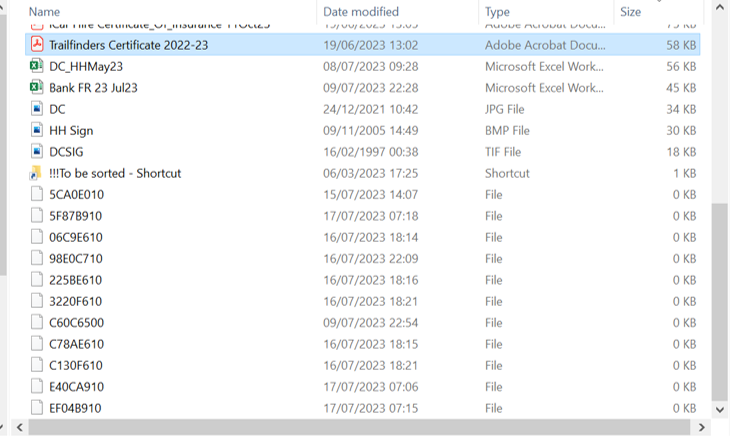Select the file named 98E0C710
This screenshot has width=731, height=446.
pos(76,258)
